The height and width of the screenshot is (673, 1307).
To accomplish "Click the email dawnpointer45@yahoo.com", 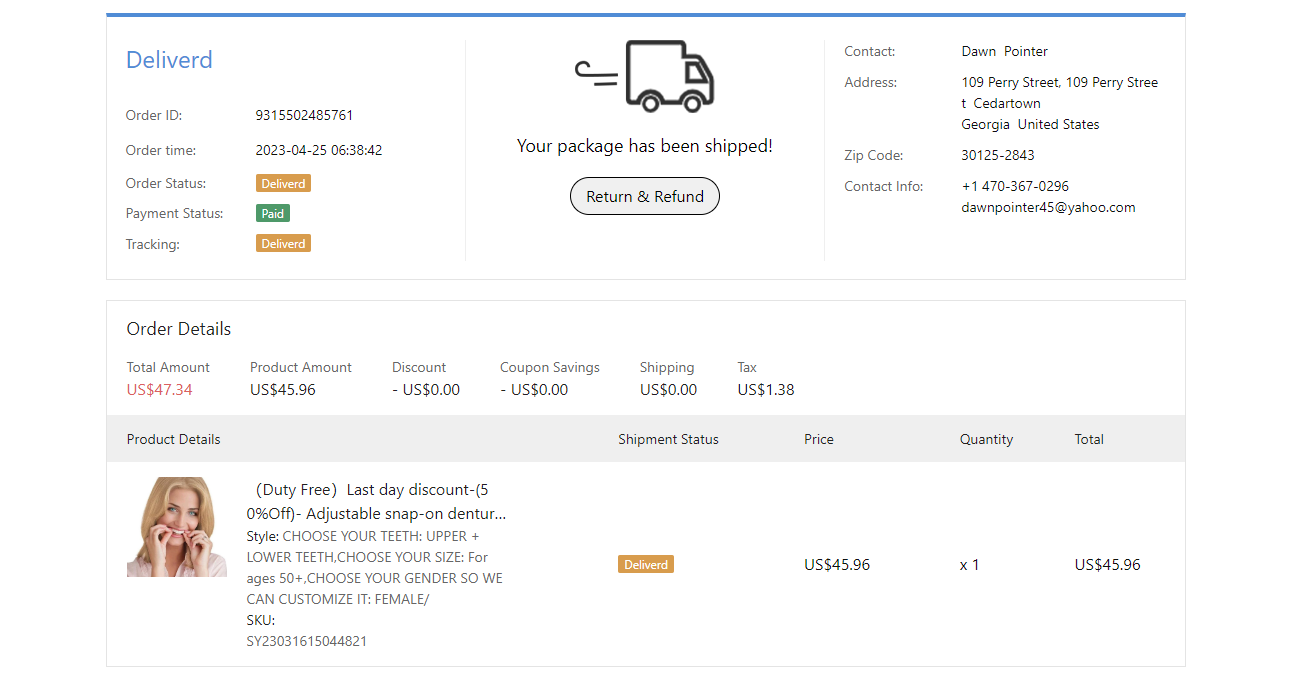I will [x=1048, y=208].
